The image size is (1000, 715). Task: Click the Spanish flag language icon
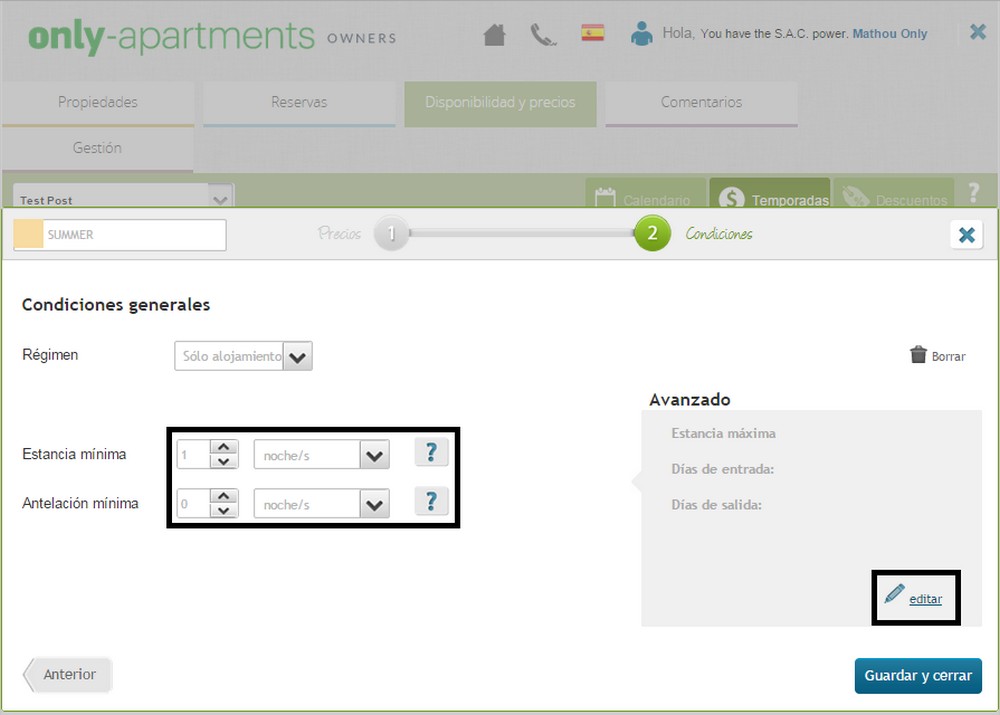point(593,33)
